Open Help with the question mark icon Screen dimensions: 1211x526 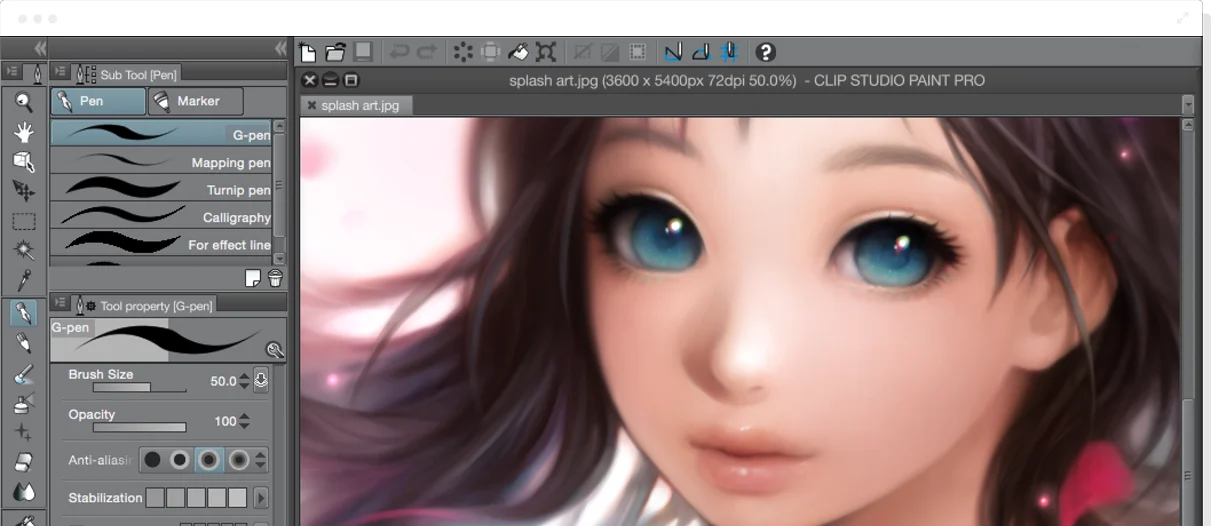pos(765,52)
